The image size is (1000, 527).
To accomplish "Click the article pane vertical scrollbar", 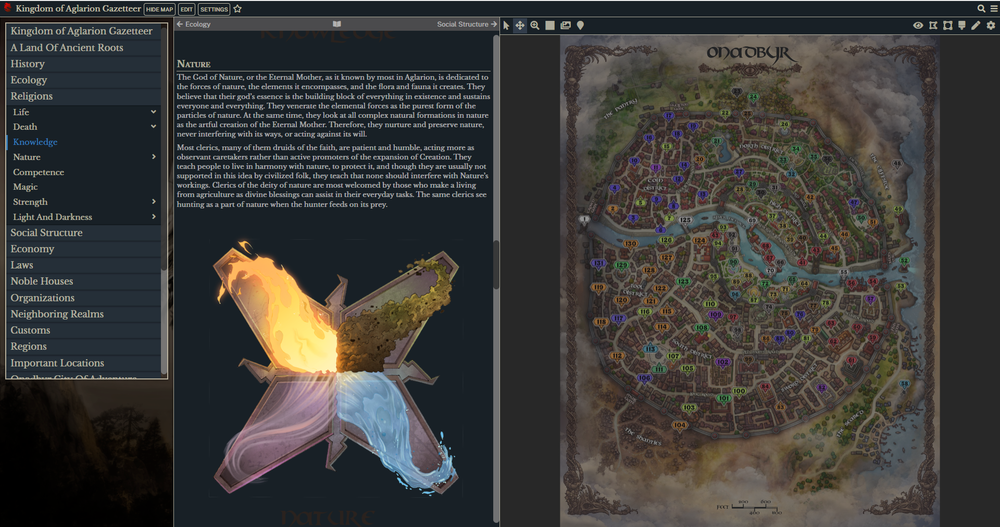I will tap(496, 262).
